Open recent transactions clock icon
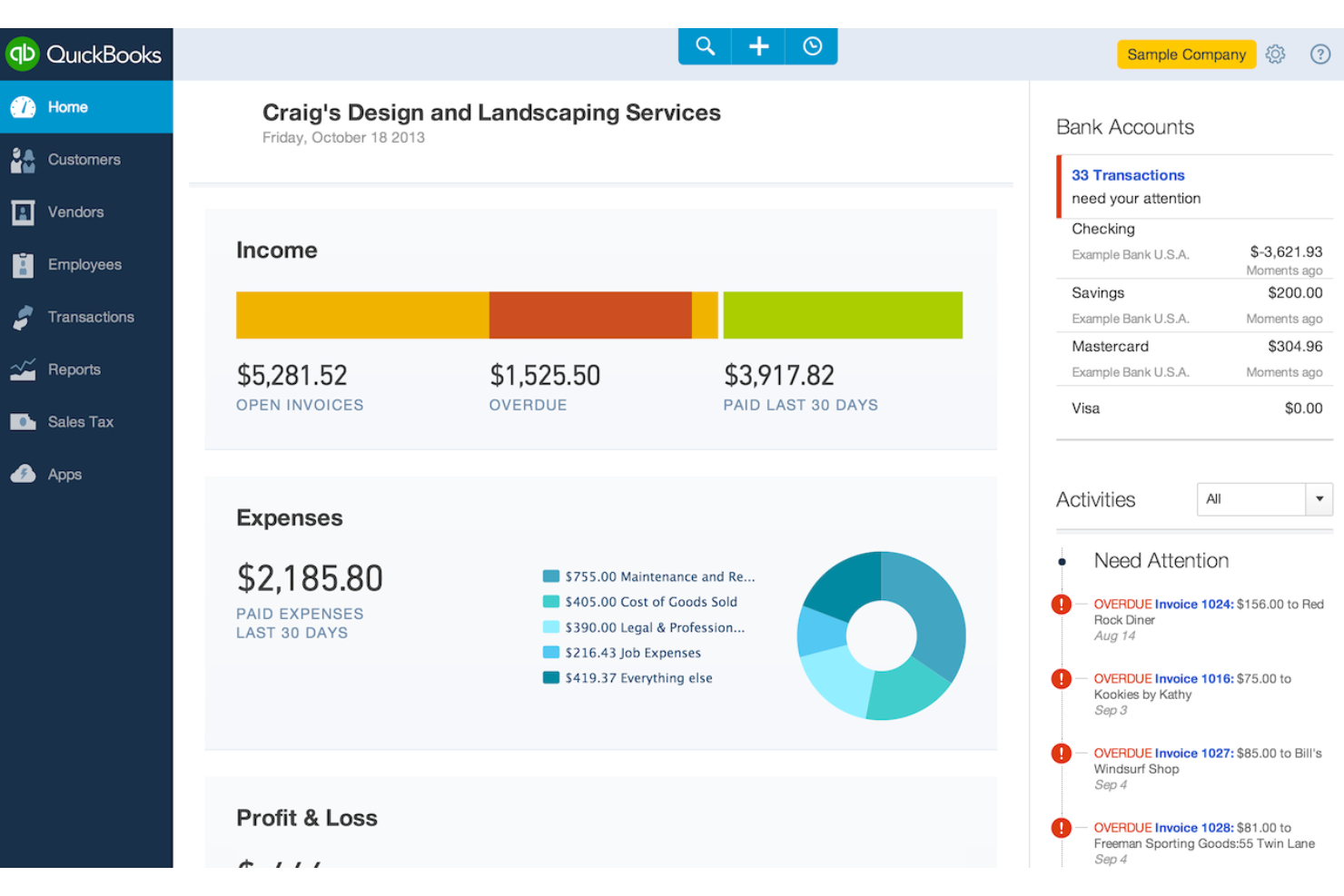Viewport: 1344px width, 896px height. pyautogui.click(x=812, y=45)
